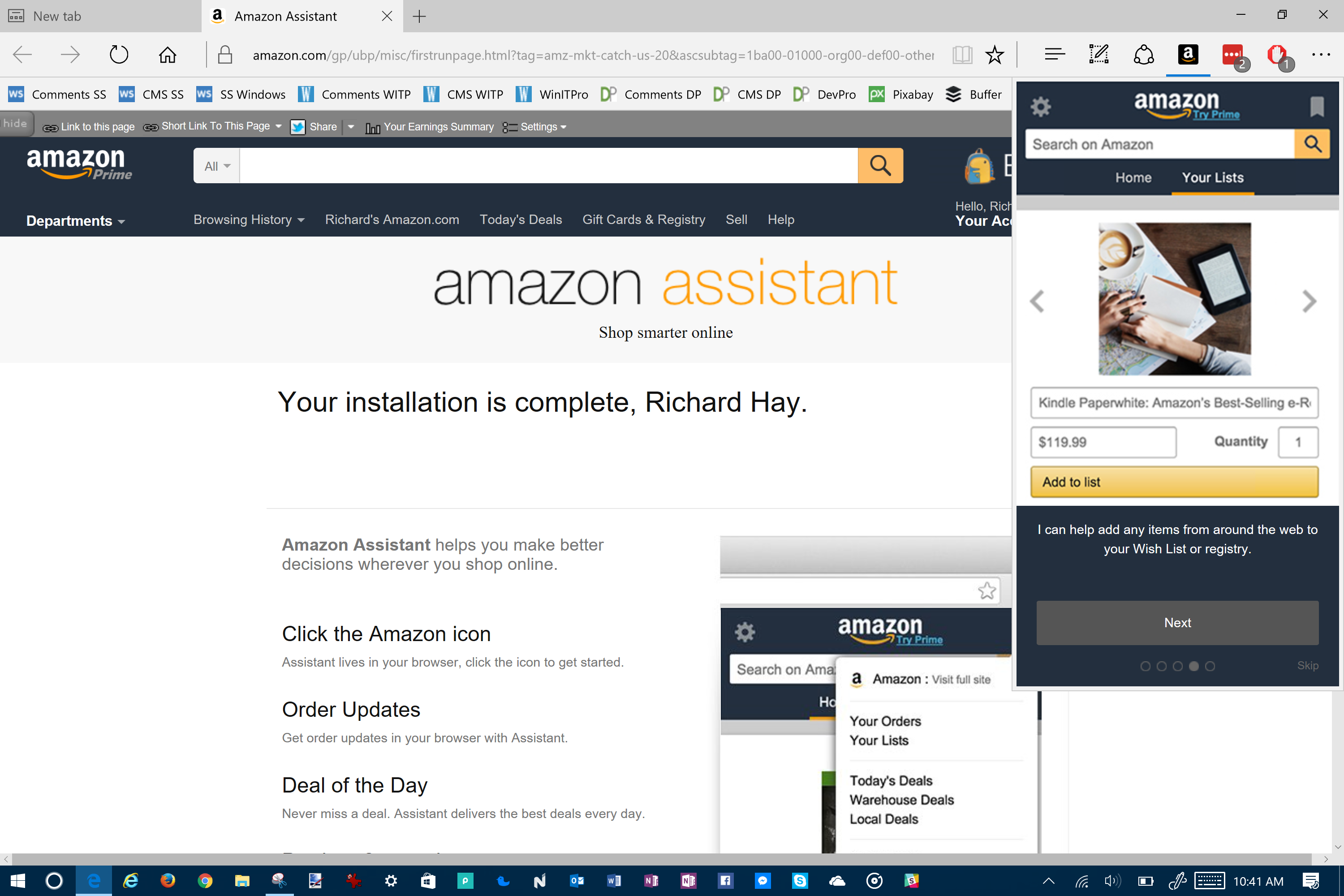Select the first carousel page dot
Viewport: 1344px width, 896px height.
coord(1145,666)
